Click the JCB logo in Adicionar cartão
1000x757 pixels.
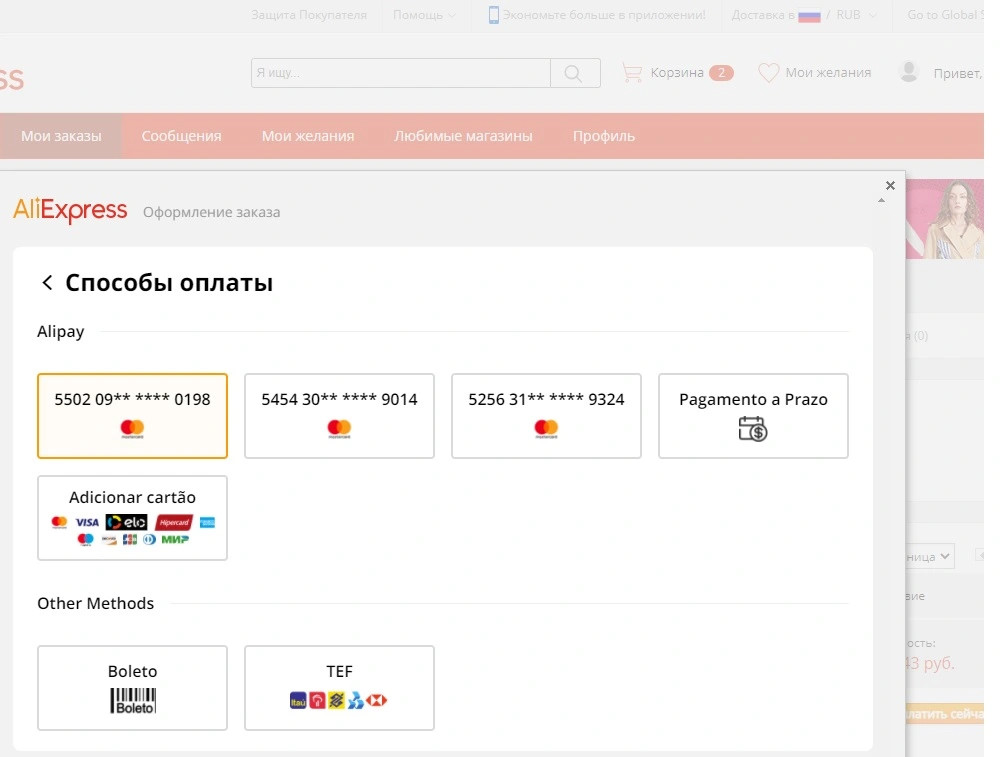pyautogui.click(x=129, y=540)
